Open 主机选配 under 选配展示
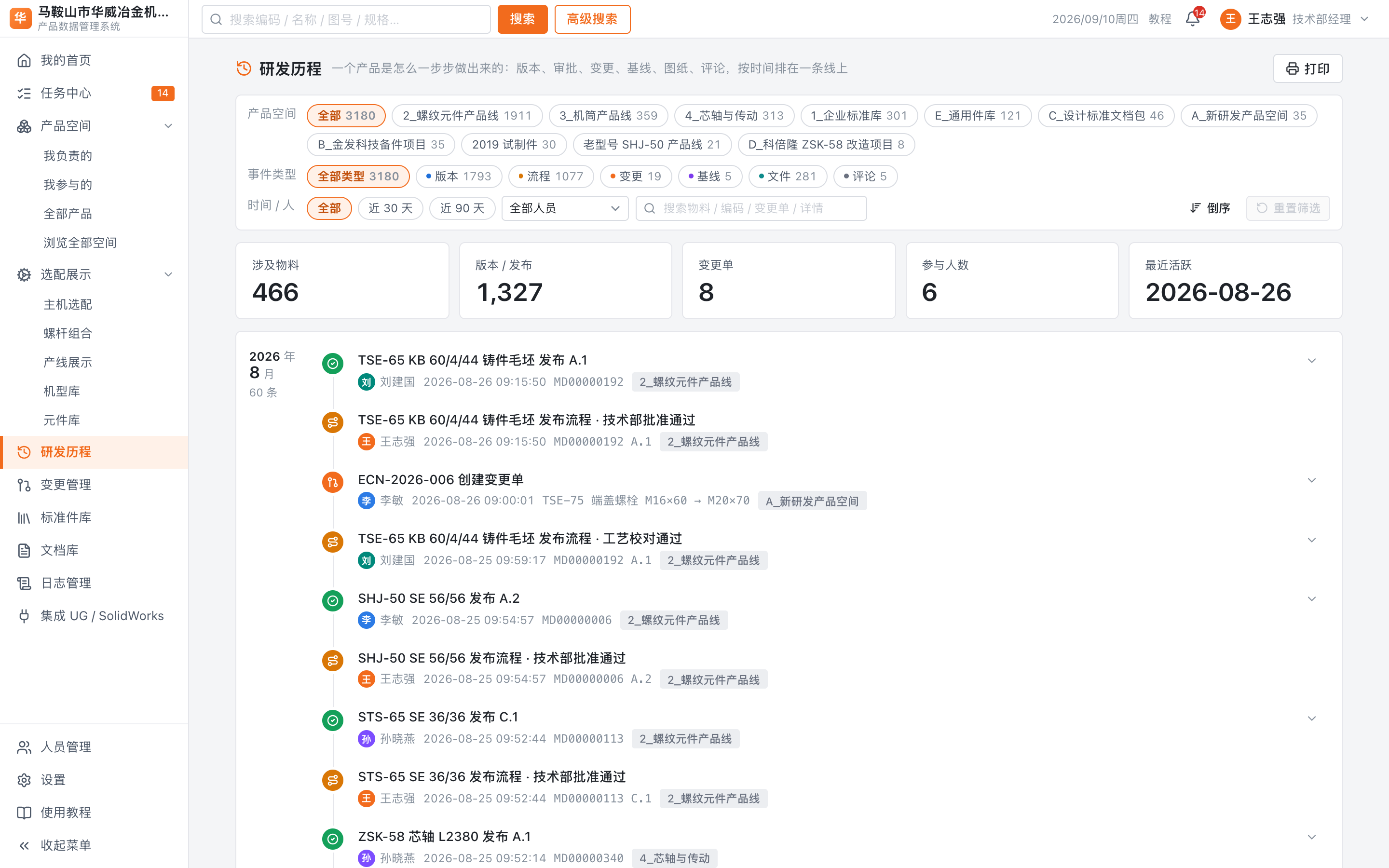The image size is (1389, 868). pyautogui.click(x=68, y=304)
